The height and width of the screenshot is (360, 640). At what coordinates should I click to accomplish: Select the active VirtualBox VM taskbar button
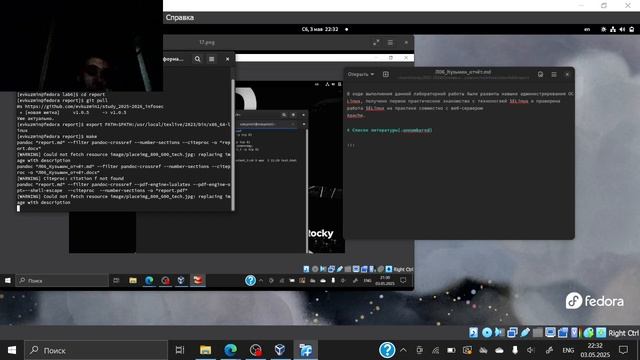tap(305, 350)
